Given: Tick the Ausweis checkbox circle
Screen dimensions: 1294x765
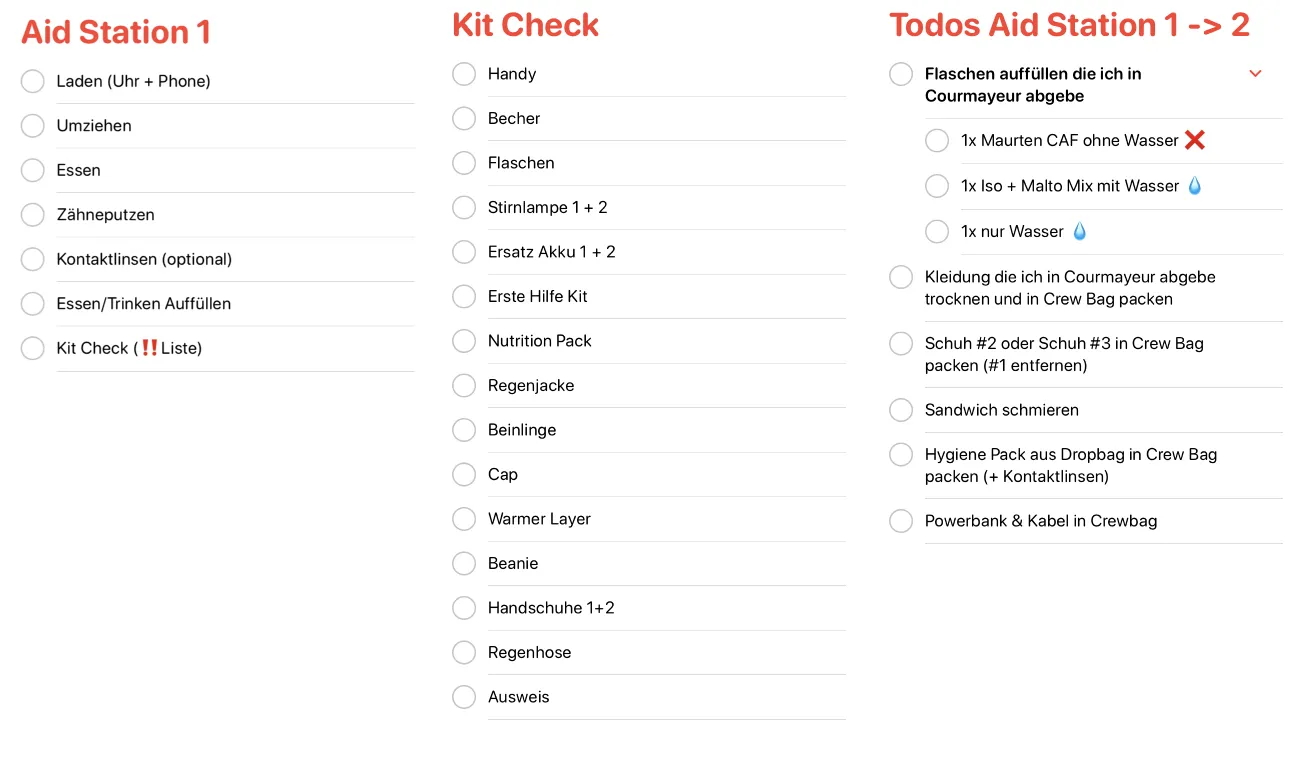Looking at the screenshot, I should click(x=464, y=697).
